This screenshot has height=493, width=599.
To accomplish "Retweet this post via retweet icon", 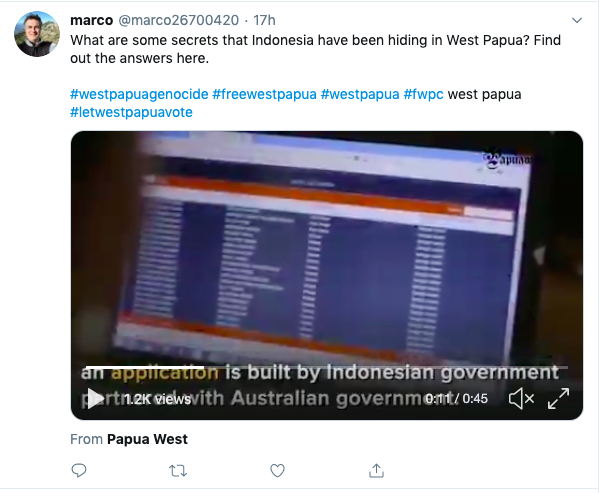I will pyautogui.click(x=178, y=470).
